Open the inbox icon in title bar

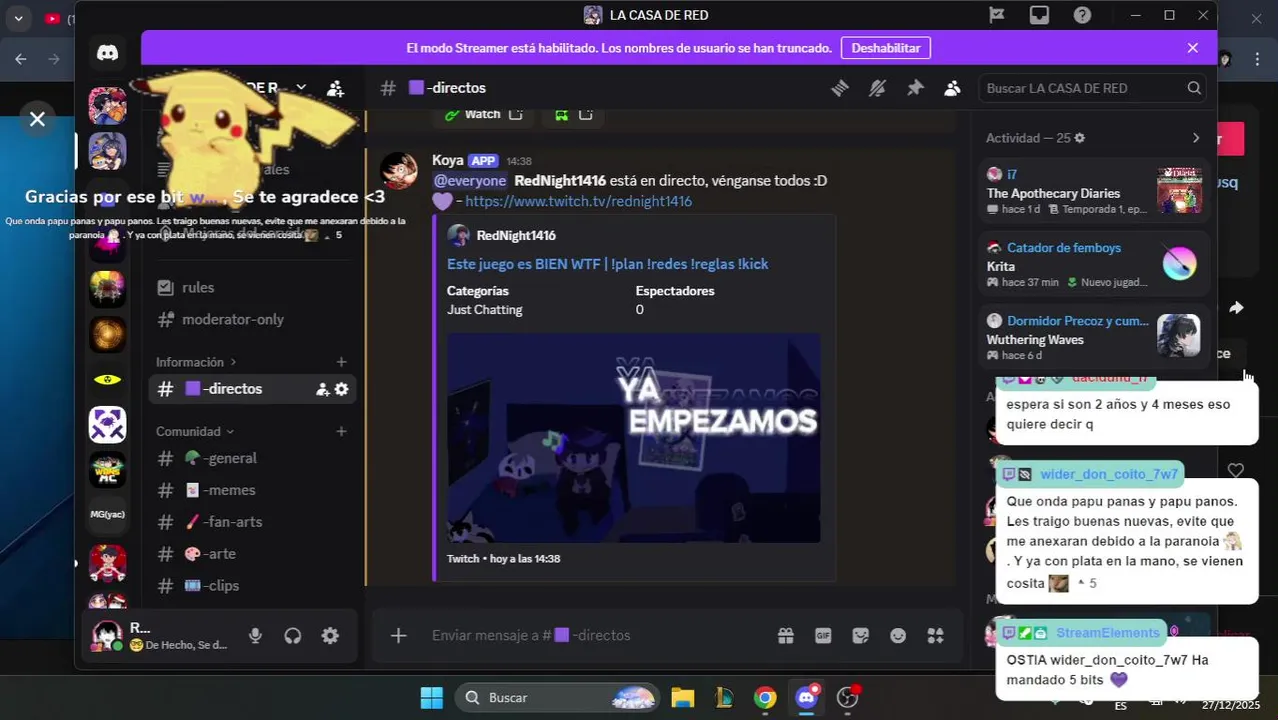pos(1039,15)
